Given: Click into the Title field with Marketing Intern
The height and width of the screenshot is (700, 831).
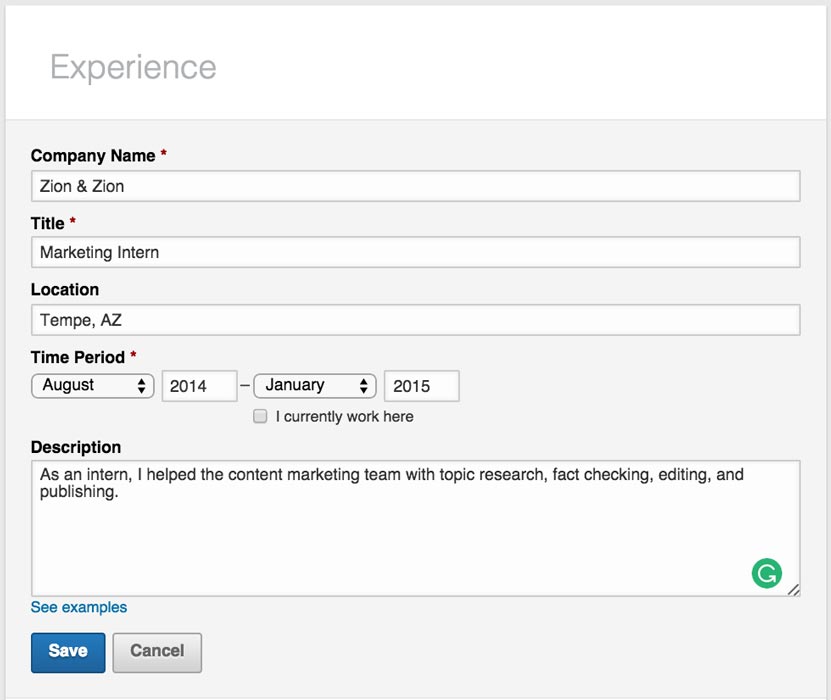Looking at the screenshot, I should pyautogui.click(x=415, y=253).
